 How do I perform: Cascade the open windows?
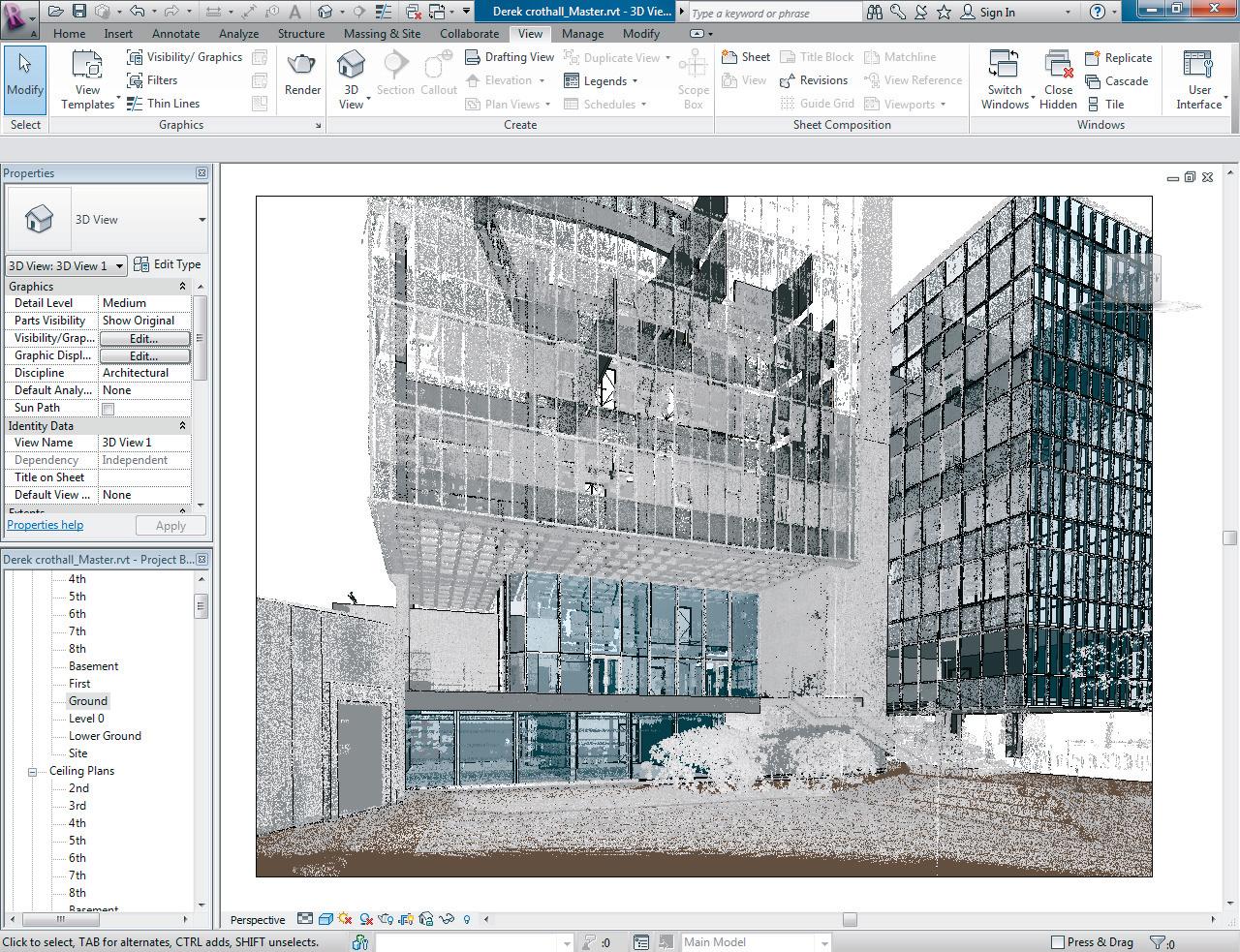point(1116,81)
